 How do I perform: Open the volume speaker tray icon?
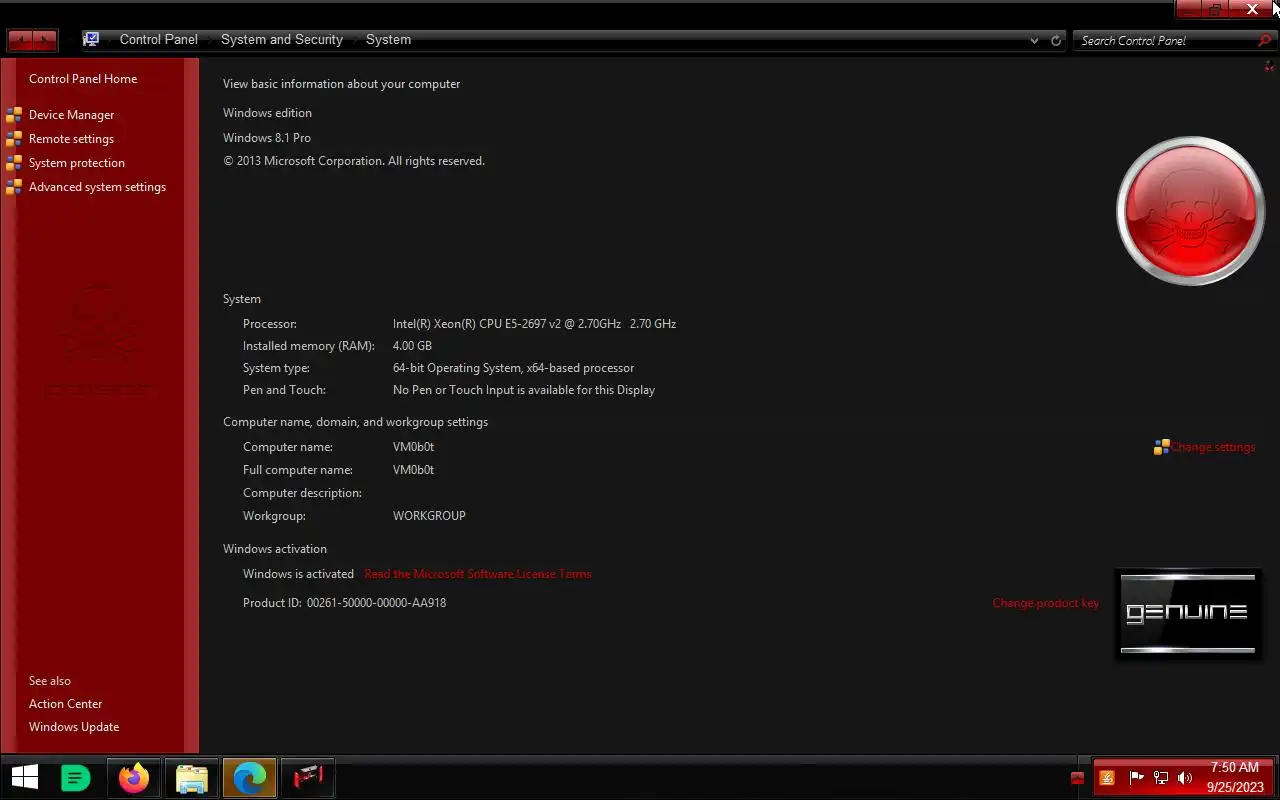pyautogui.click(x=1185, y=778)
